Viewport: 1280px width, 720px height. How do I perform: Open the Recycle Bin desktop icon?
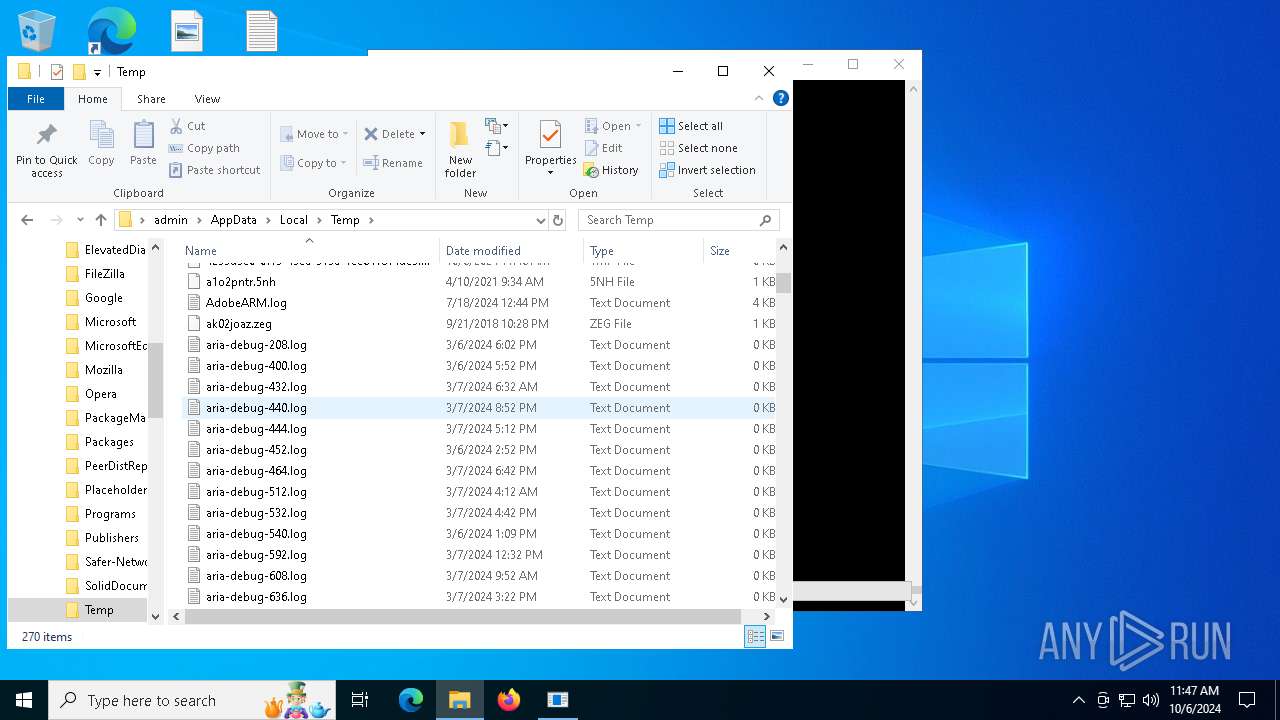pyautogui.click(x=37, y=31)
